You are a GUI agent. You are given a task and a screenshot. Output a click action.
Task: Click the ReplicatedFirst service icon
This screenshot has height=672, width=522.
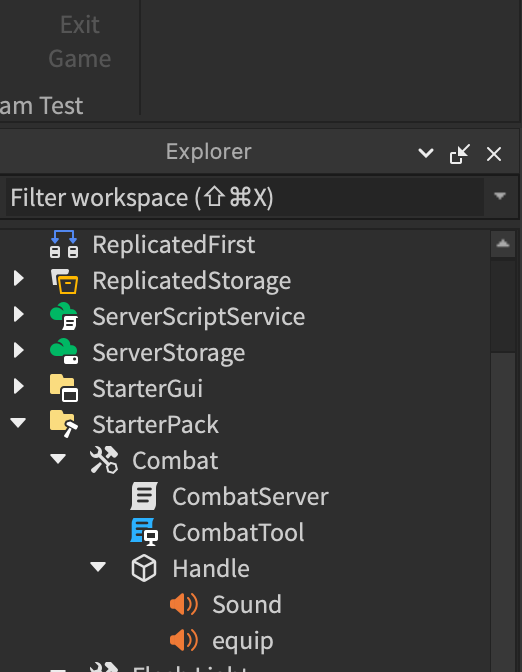click(64, 244)
